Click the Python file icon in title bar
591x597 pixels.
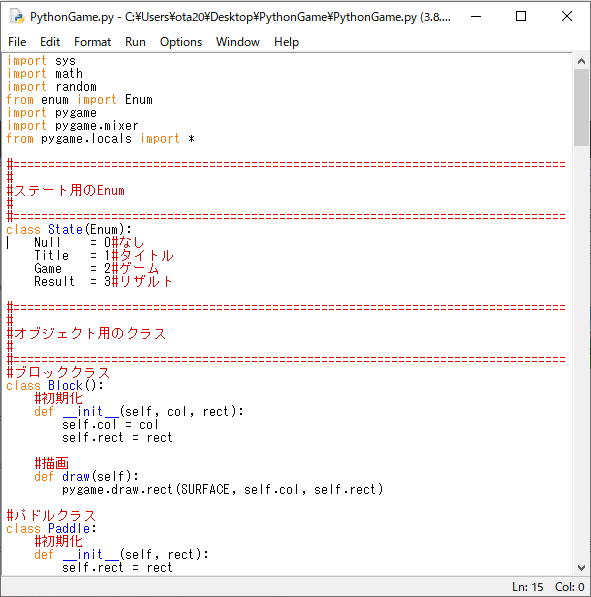pyautogui.click(x=17, y=17)
